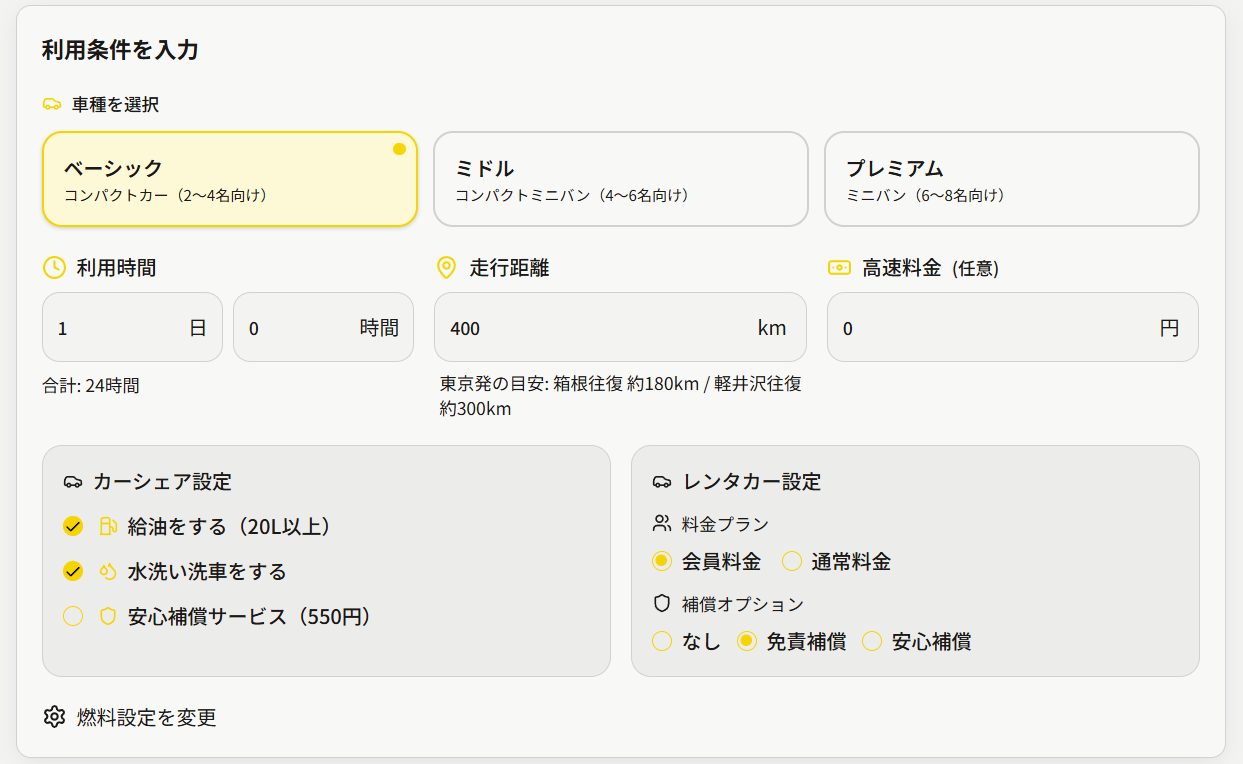1243x764 pixels.
Task: Select the なし compensation radio button
Action: 661,642
